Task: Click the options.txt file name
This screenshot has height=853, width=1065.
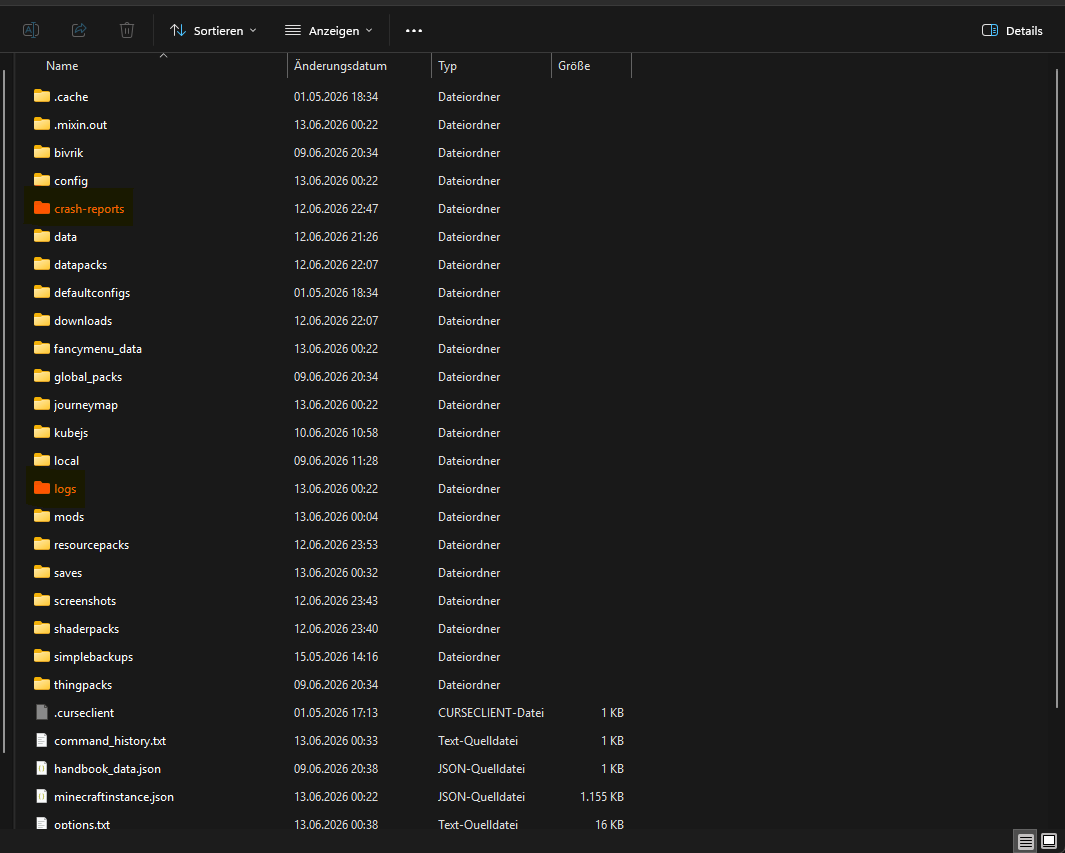Action: 82,824
